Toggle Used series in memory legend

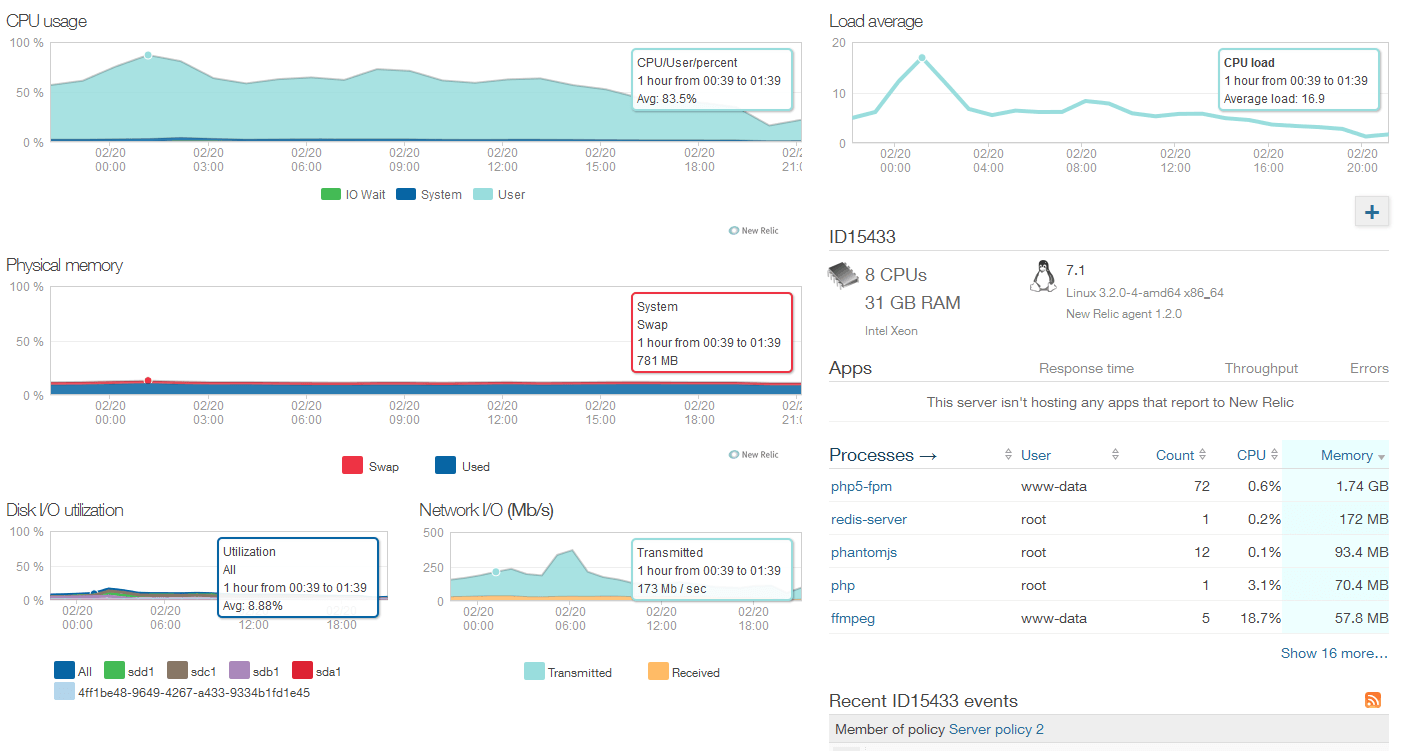tap(462, 466)
